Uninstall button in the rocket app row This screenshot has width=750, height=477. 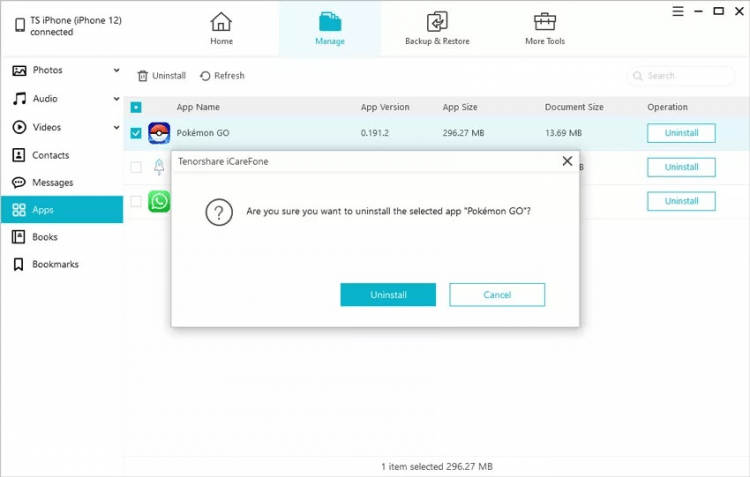tap(681, 167)
